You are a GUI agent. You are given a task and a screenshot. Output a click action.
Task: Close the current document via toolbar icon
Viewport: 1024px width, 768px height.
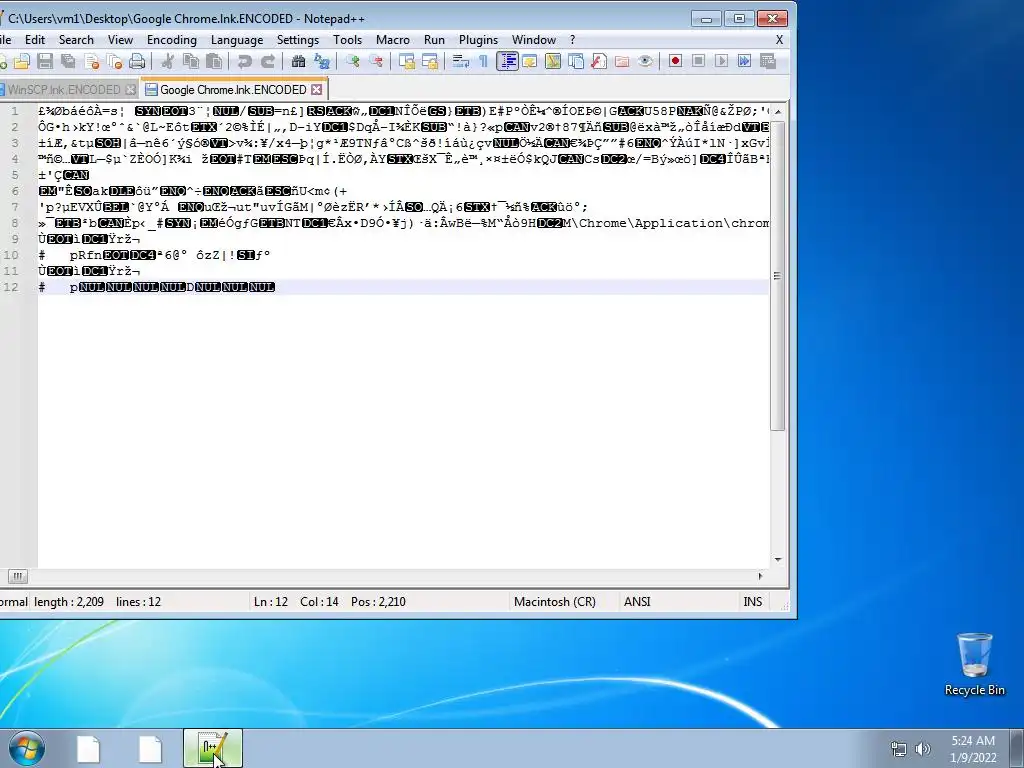[x=92, y=61]
